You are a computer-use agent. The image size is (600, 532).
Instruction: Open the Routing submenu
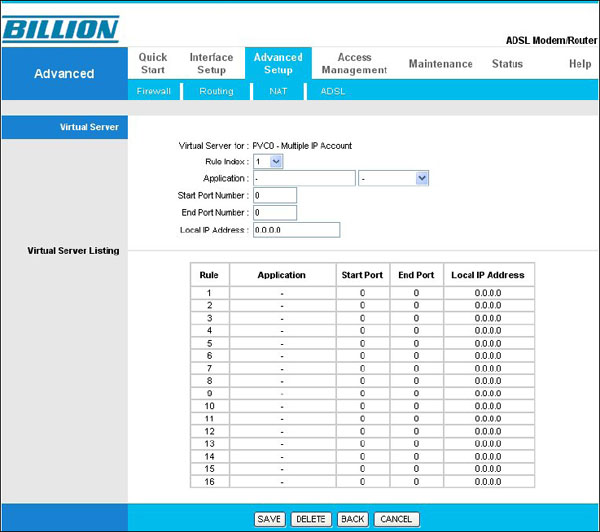(215, 91)
